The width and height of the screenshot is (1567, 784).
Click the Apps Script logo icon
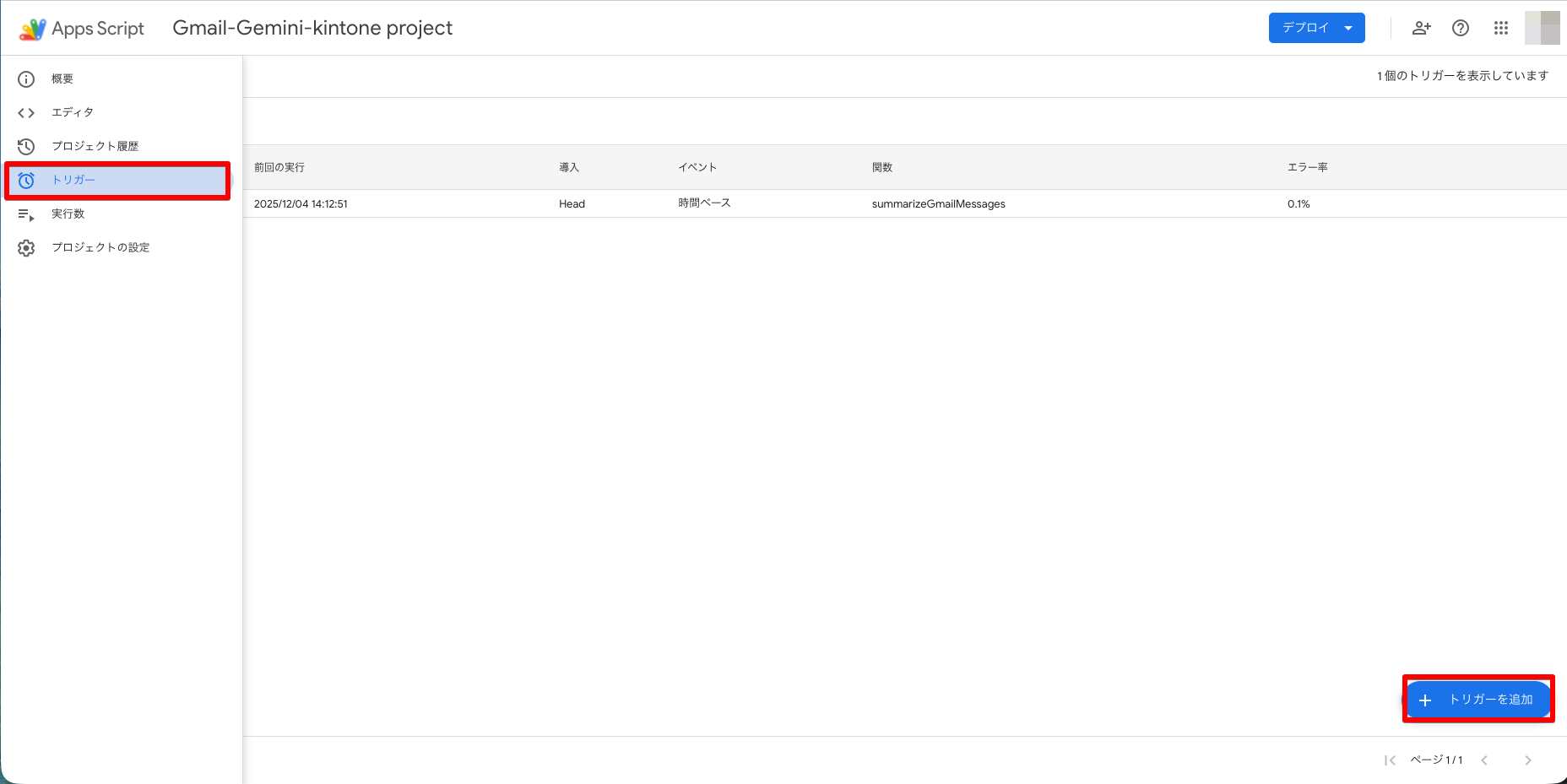[32, 29]
